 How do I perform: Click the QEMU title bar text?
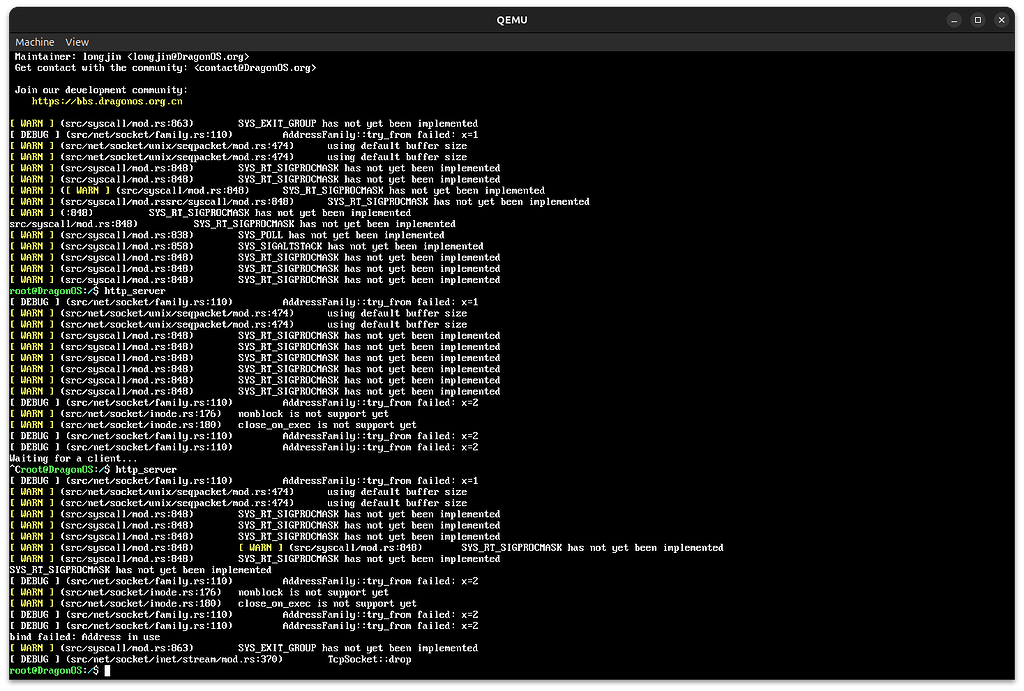coord(512,20)
